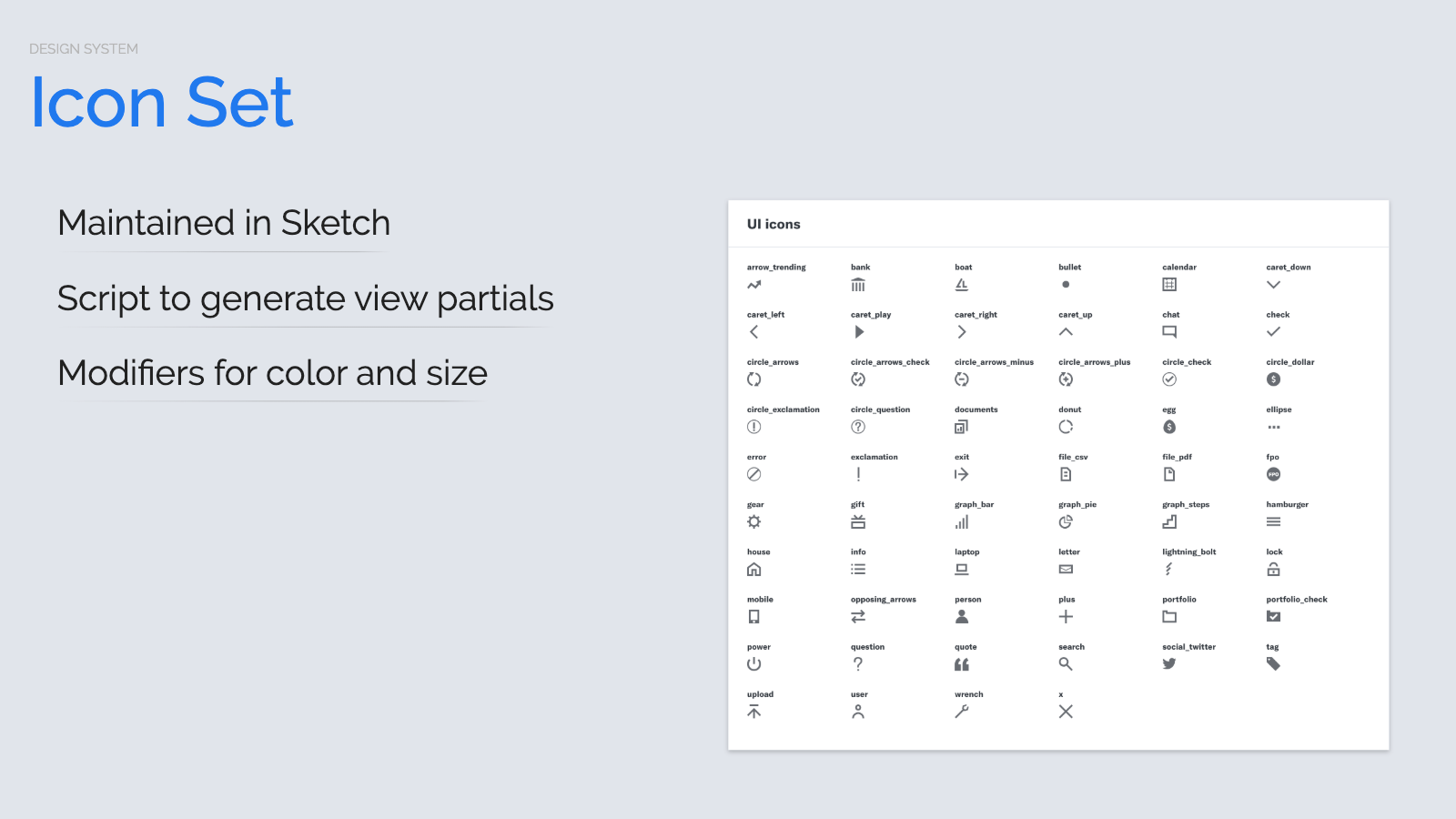The height and width of the screenshot is (819, 1456).
Task: Select the caret_play triangle icon
Action: tap(859, 332)
